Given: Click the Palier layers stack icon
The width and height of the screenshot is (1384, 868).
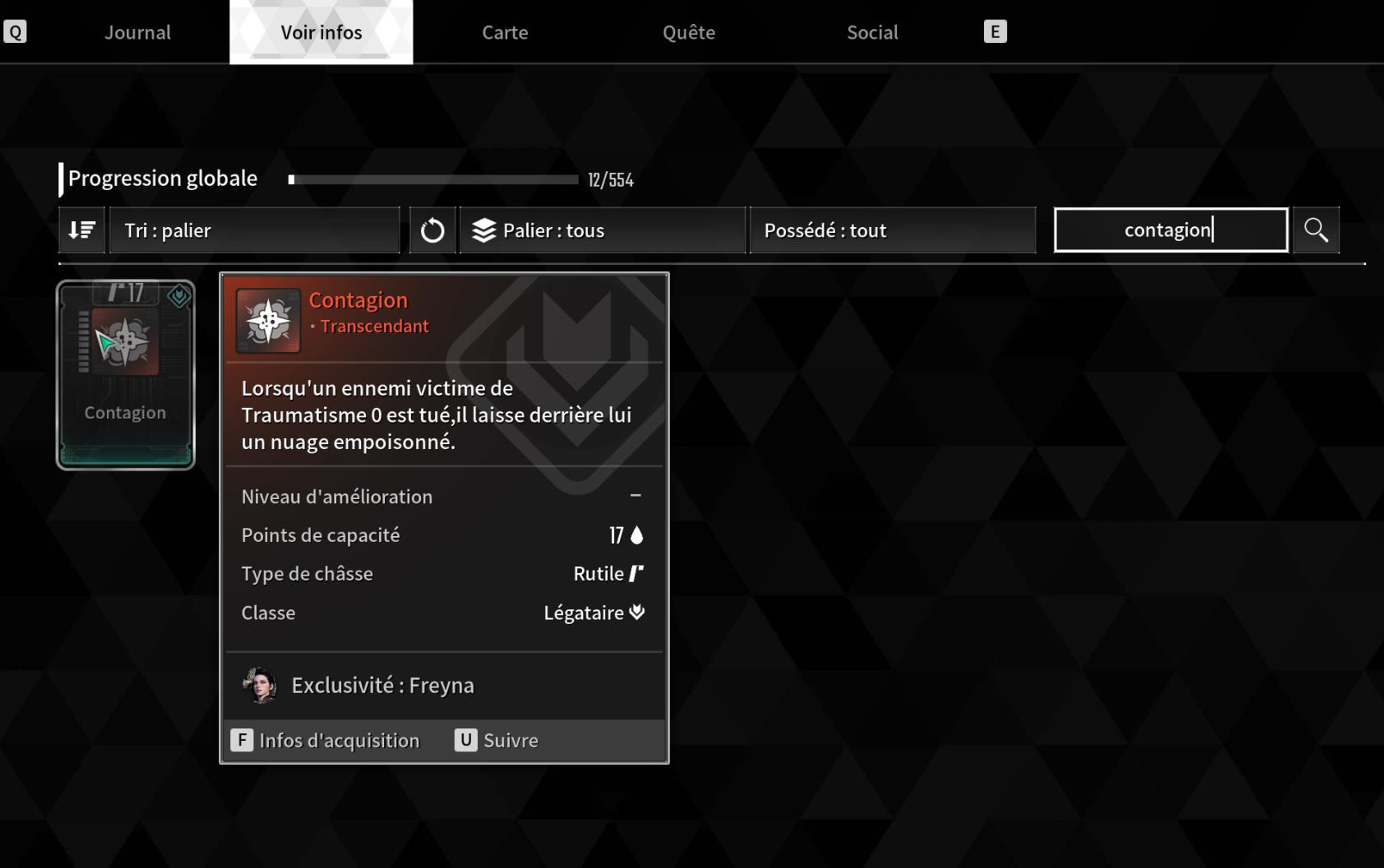Looking at the screenshot, I should pyautogui.click(x=485, y=230).
